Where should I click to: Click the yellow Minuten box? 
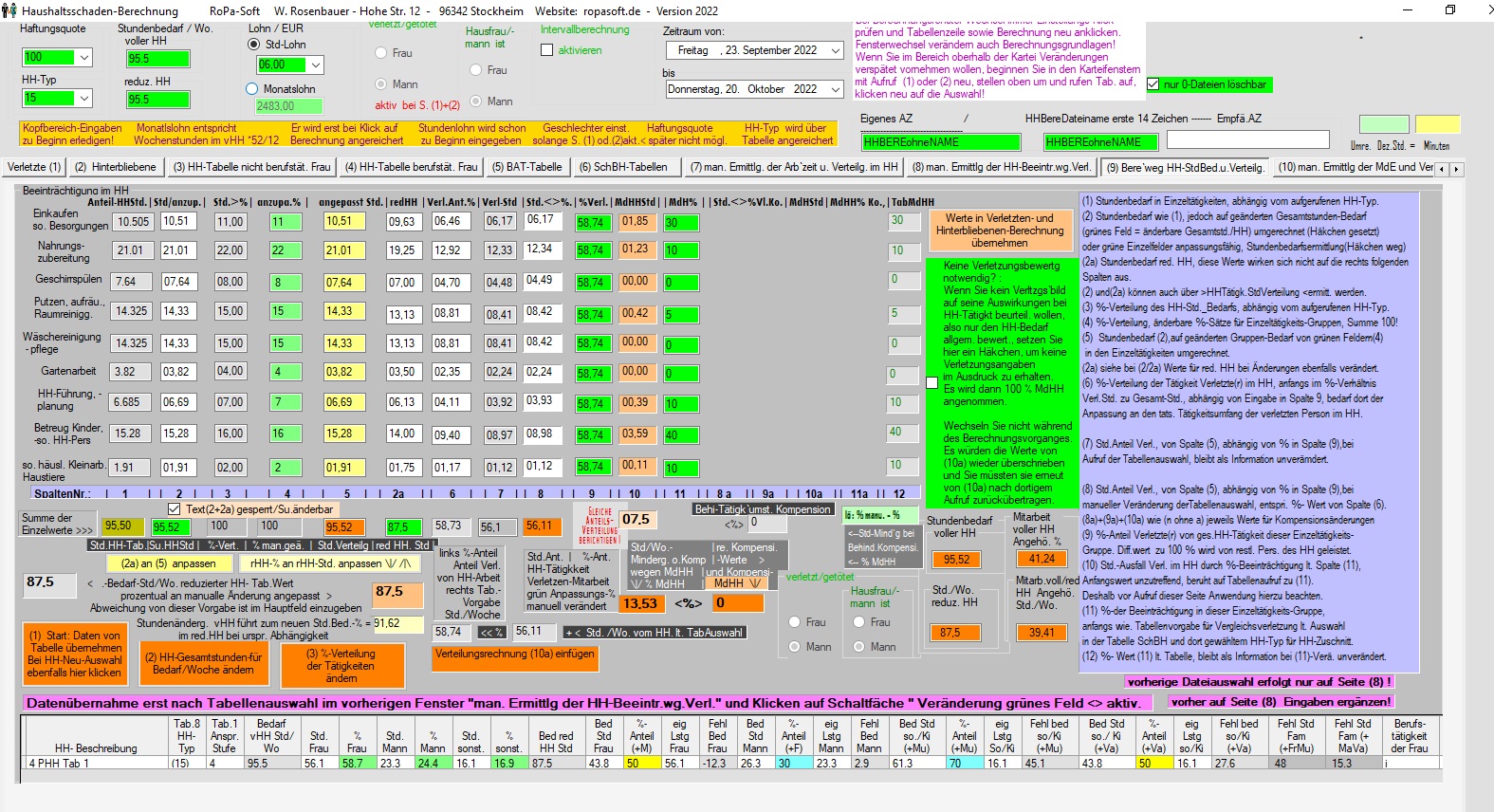point(1437,125)
